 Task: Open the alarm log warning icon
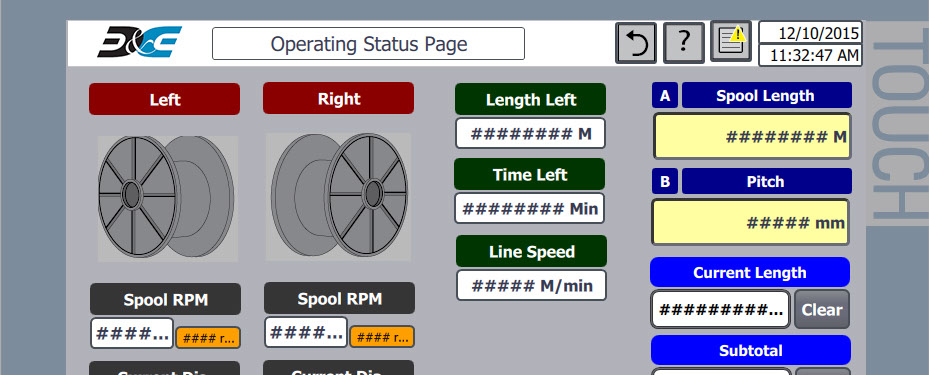click(x=731, y=41)
